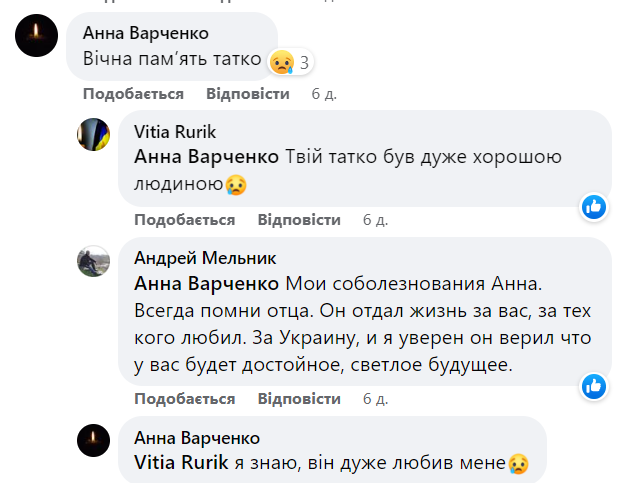
Task: Open Vitia Rurik's profile picture
Action: point(93,133)
